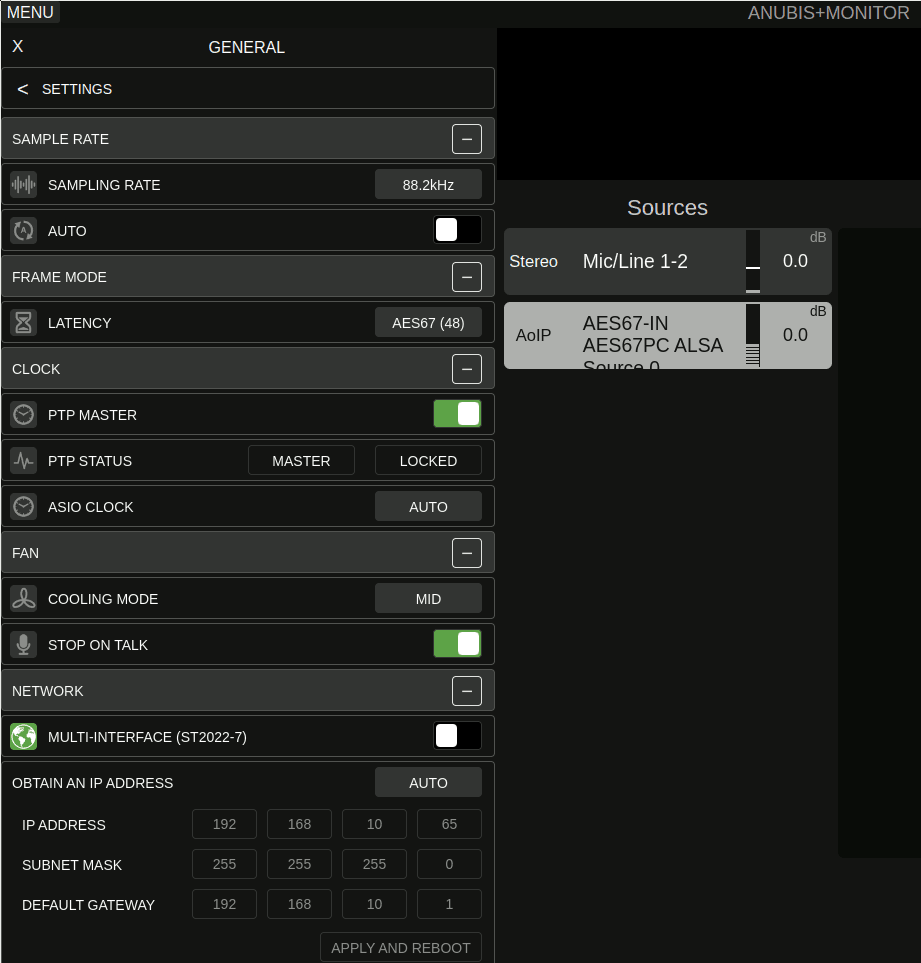Click the Mic/Line 1-2 level meter
The image size is (921, 963).
pos(753,262)
